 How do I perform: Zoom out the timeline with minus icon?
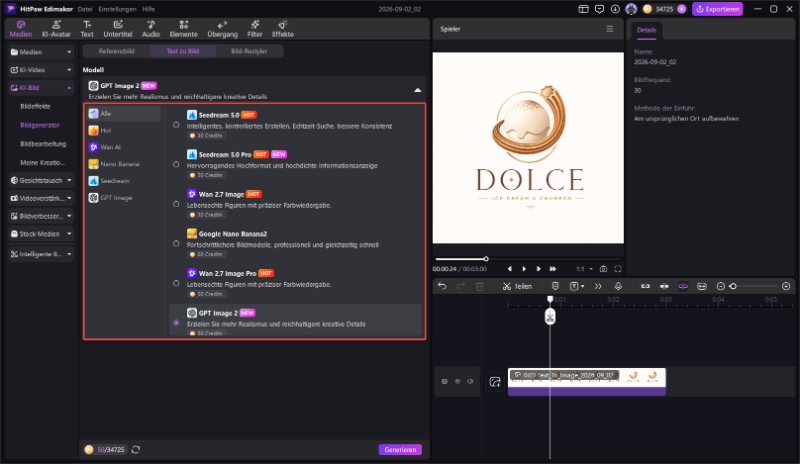click(x=720, y=286)
